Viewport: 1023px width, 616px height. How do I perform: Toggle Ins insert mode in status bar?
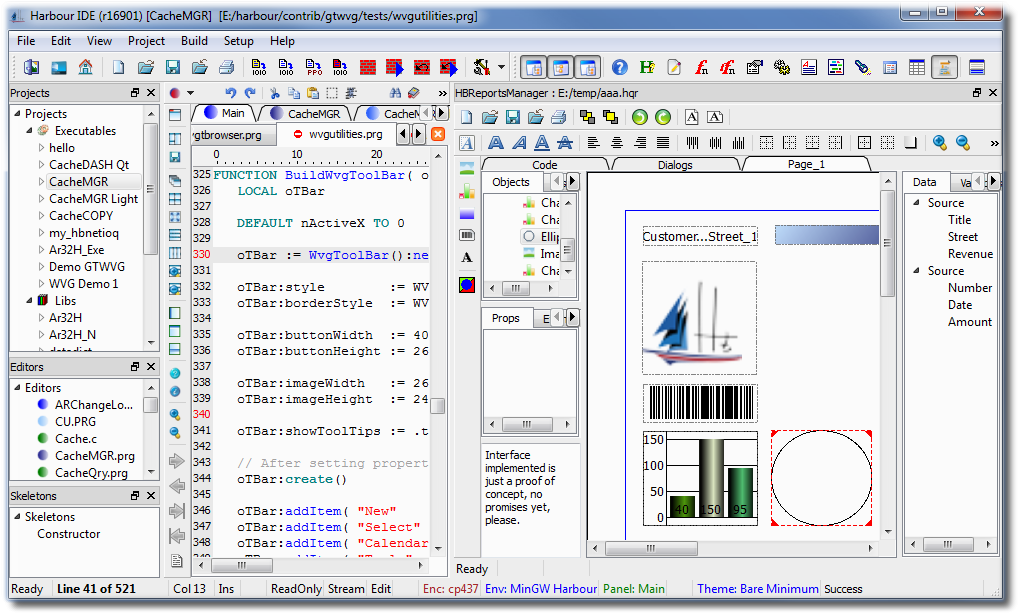point(226,589)
